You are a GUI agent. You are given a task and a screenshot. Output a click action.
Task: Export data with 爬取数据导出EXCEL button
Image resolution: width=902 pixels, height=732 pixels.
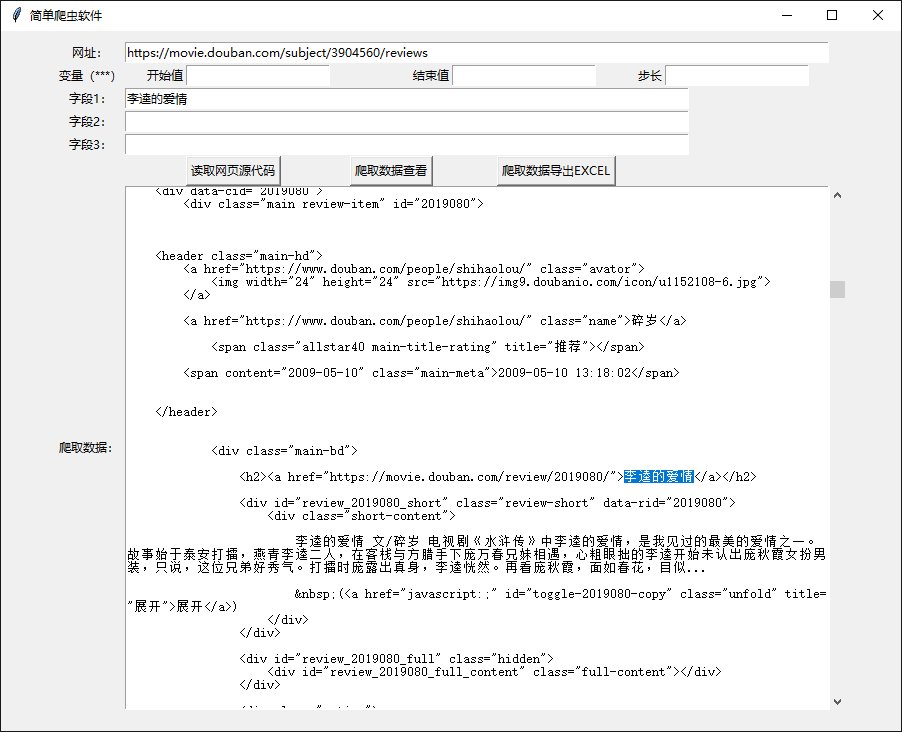[x=556, y=171]
